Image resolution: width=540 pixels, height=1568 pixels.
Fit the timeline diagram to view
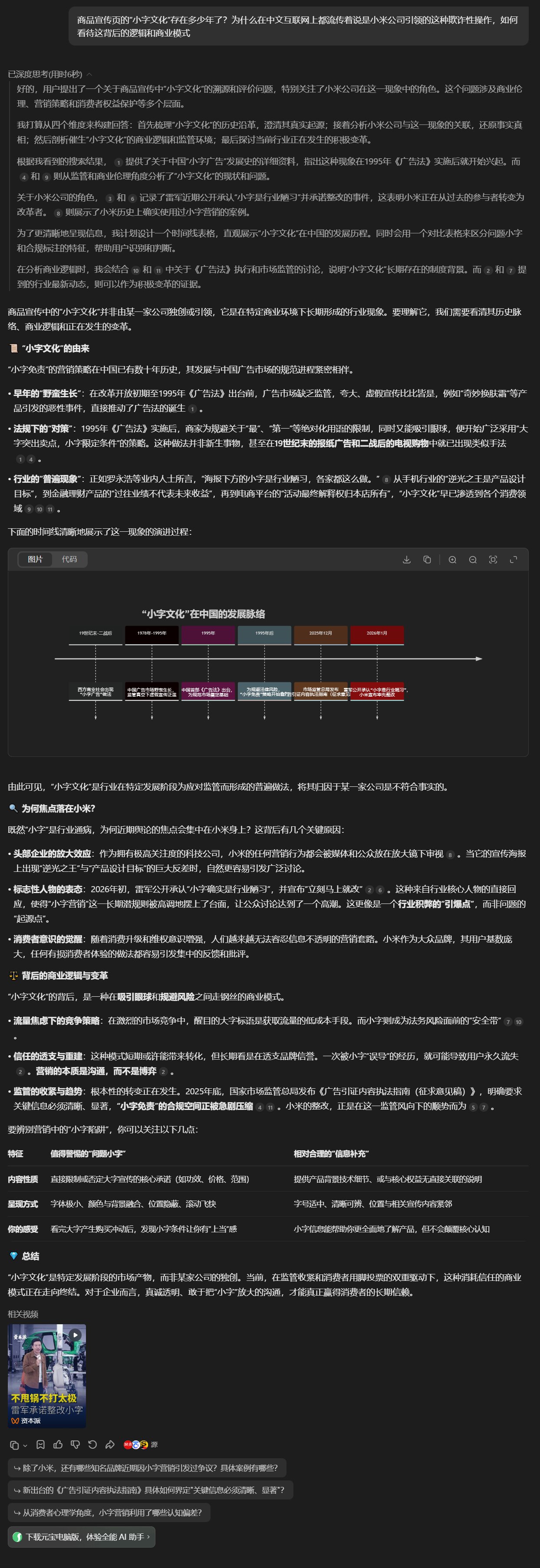click(x=493, y=560)
